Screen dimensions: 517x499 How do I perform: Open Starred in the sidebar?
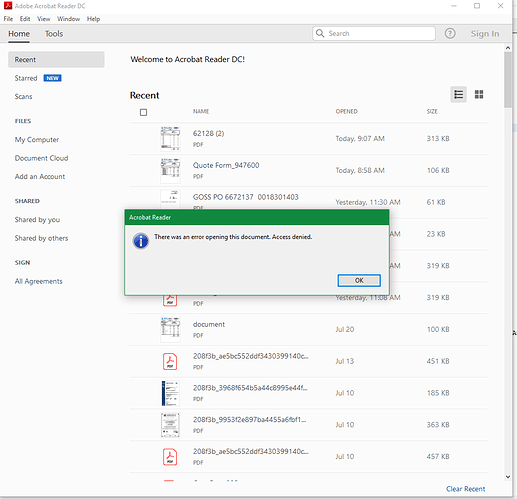tap(26, 78)
